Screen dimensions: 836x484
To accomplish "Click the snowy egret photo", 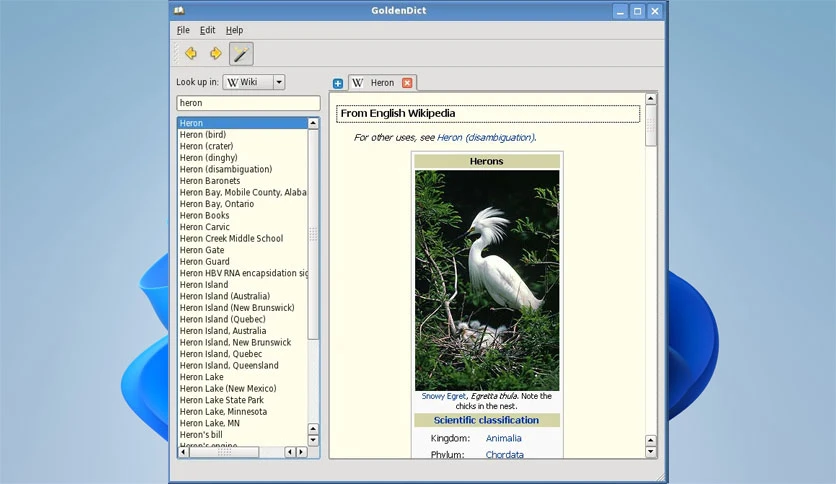I will pos(487,280).
